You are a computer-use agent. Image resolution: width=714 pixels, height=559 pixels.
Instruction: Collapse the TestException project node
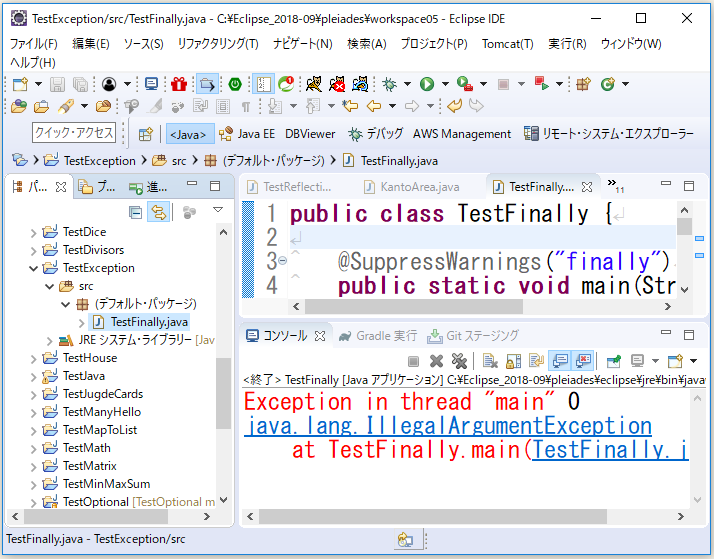[x=33, y=268]
